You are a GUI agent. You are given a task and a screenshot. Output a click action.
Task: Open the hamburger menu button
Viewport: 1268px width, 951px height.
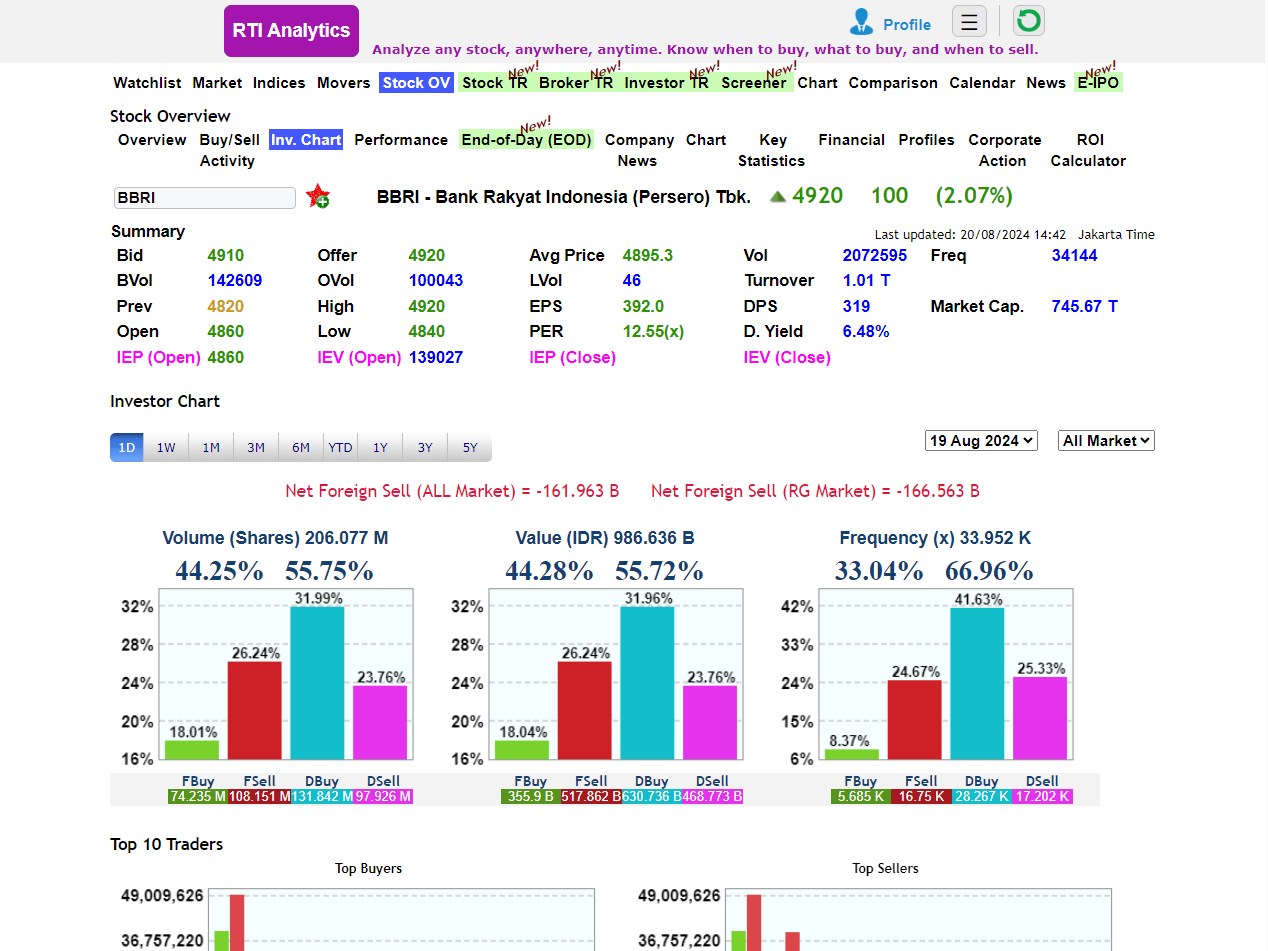point(968,21)
